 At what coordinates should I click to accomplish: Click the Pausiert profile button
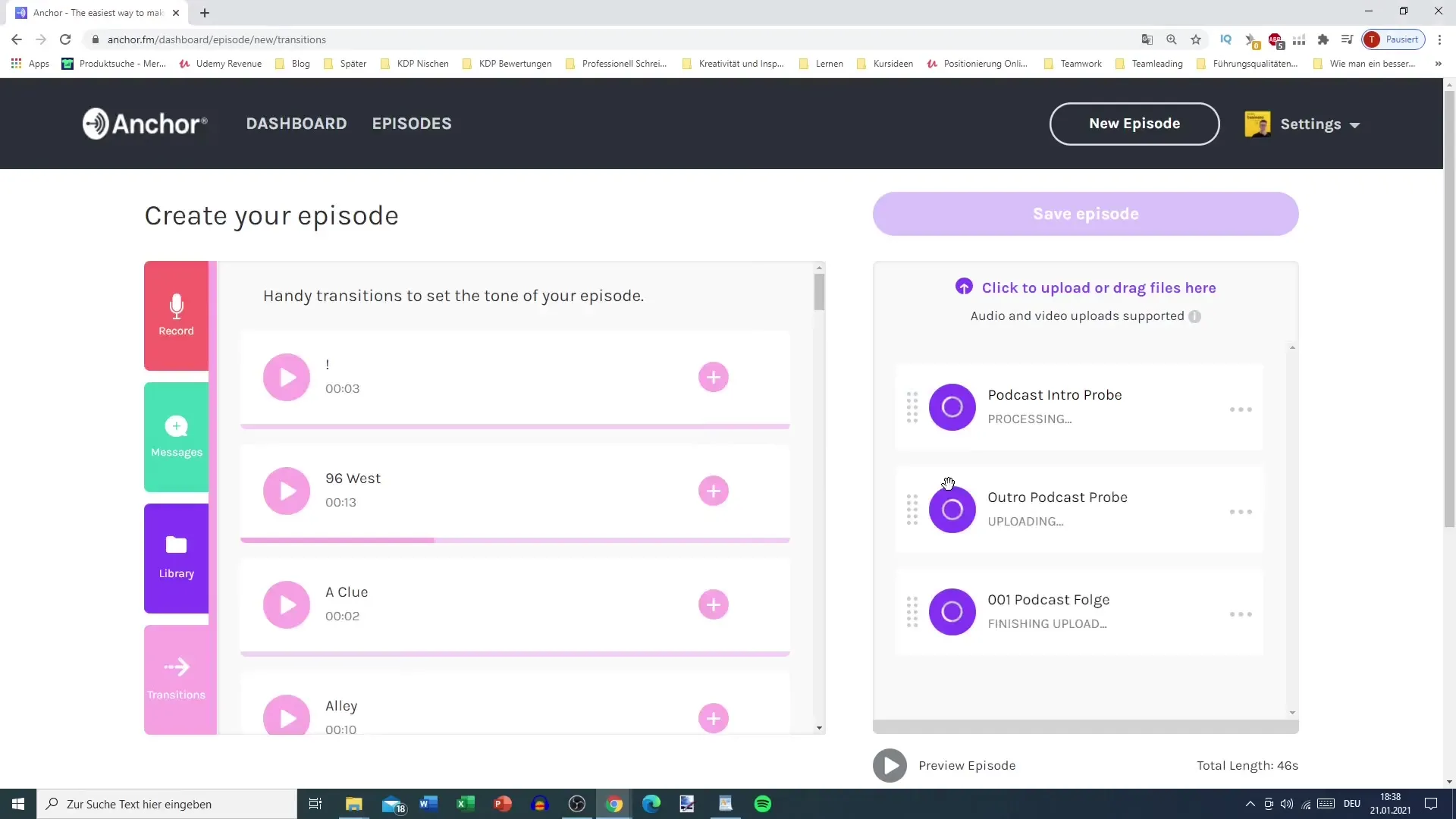pos(1394,39)
